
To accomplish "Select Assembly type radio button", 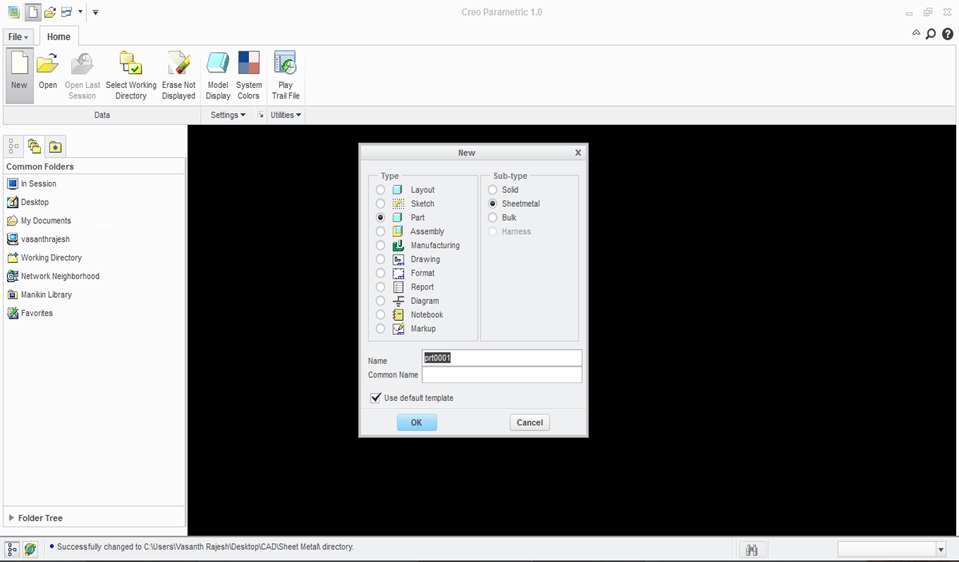I will coord(380,231).
